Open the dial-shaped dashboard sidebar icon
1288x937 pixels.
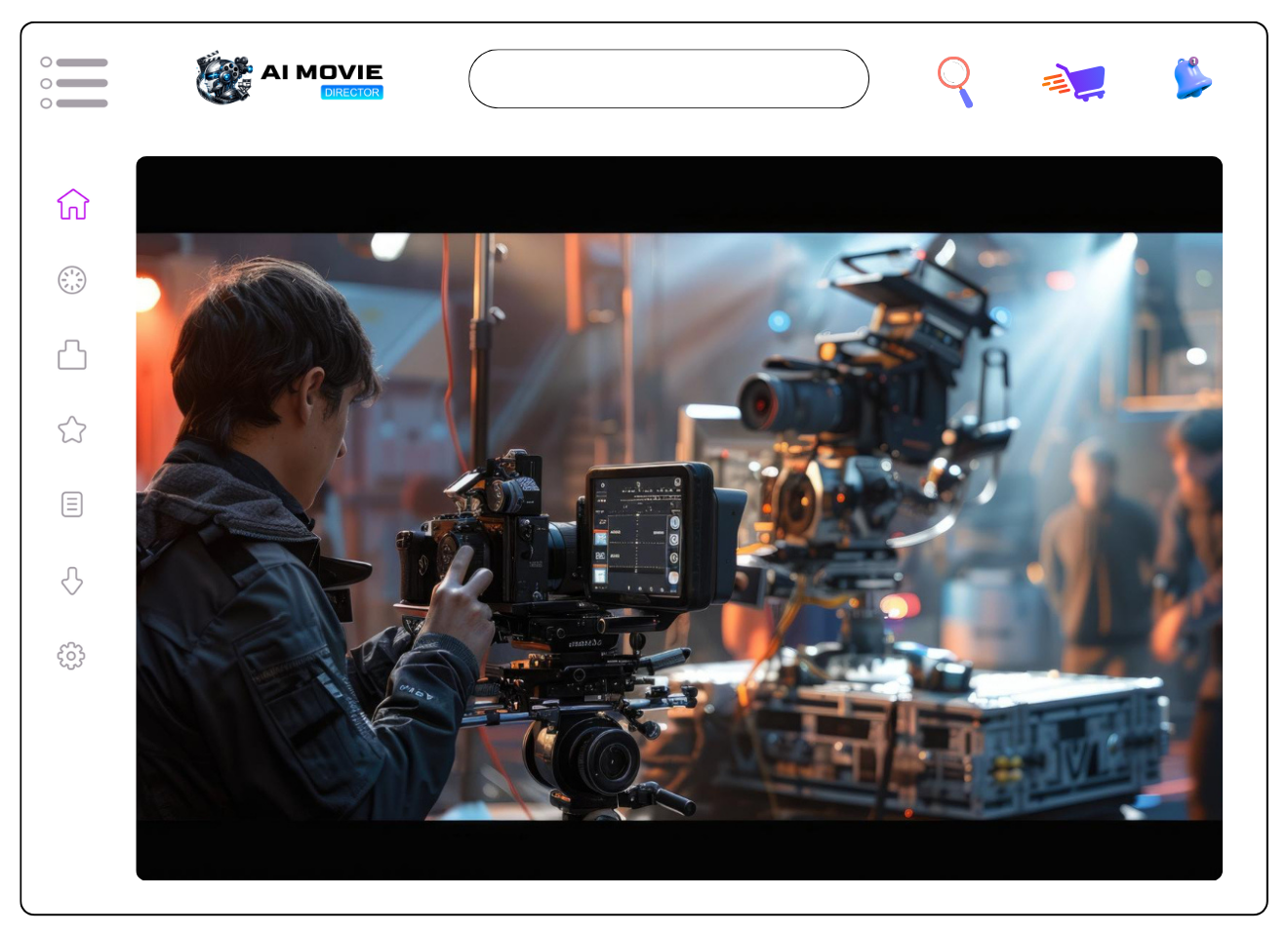72,280
